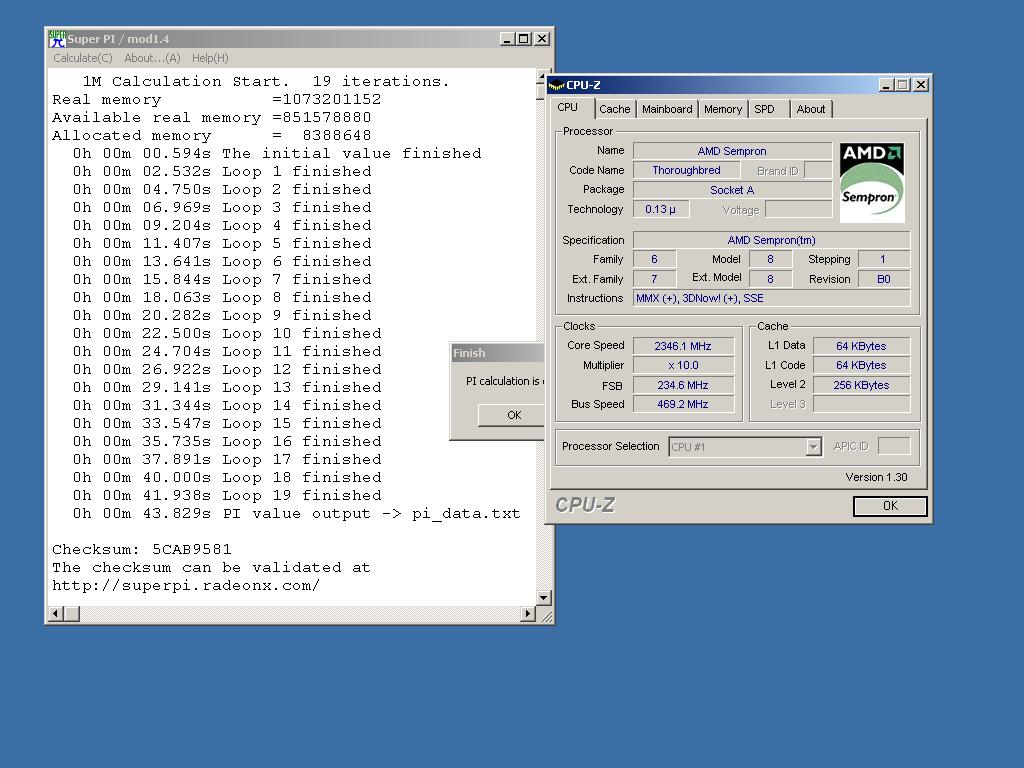Switch to the Memory tab in CPU-Z

[723, 109]
